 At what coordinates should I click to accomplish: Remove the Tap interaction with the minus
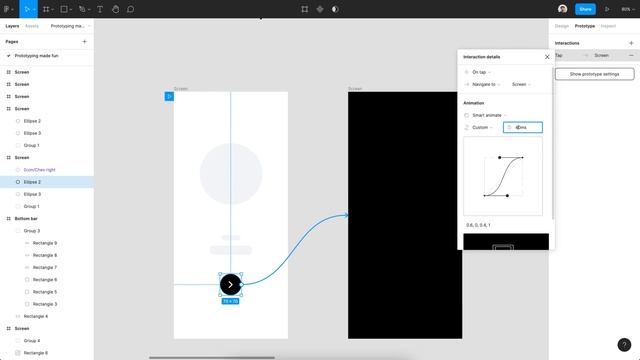pyautogui.click(x=631, y=56)
